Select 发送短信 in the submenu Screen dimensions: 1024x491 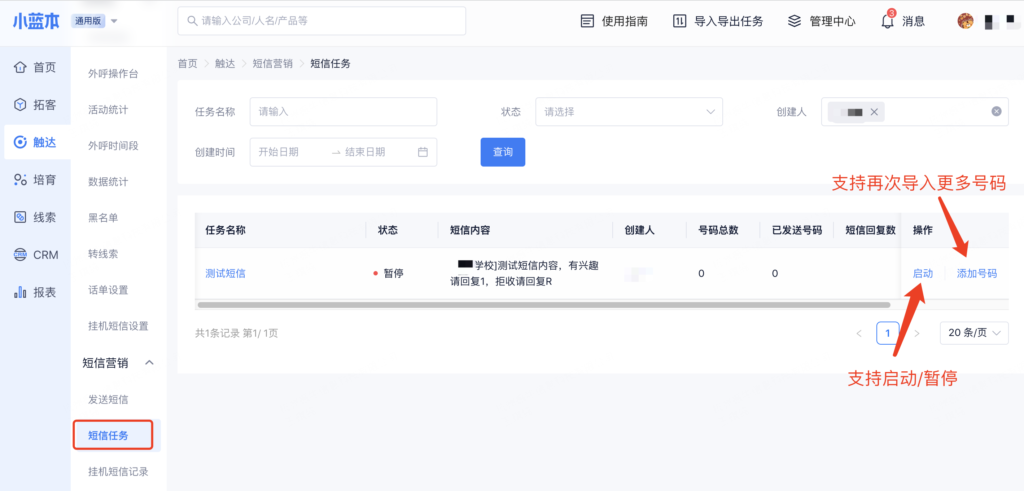pyautogui.click(x=108, y=399)
